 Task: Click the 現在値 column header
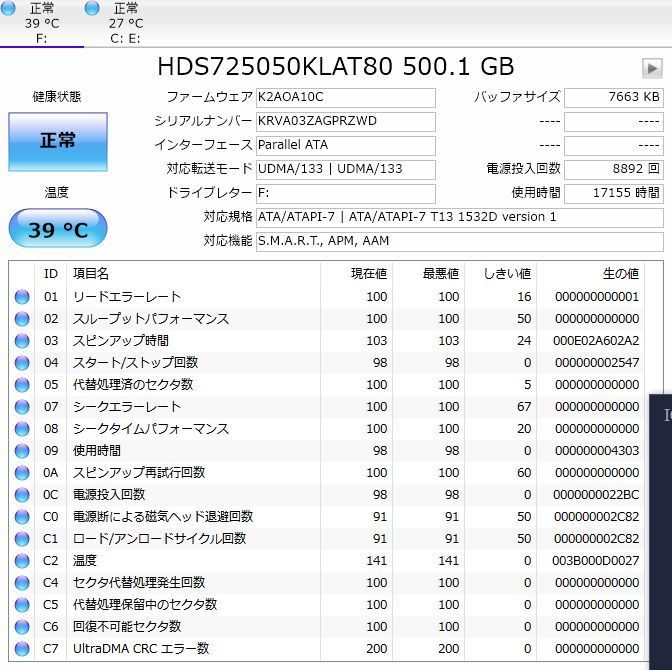click(368, 273)
